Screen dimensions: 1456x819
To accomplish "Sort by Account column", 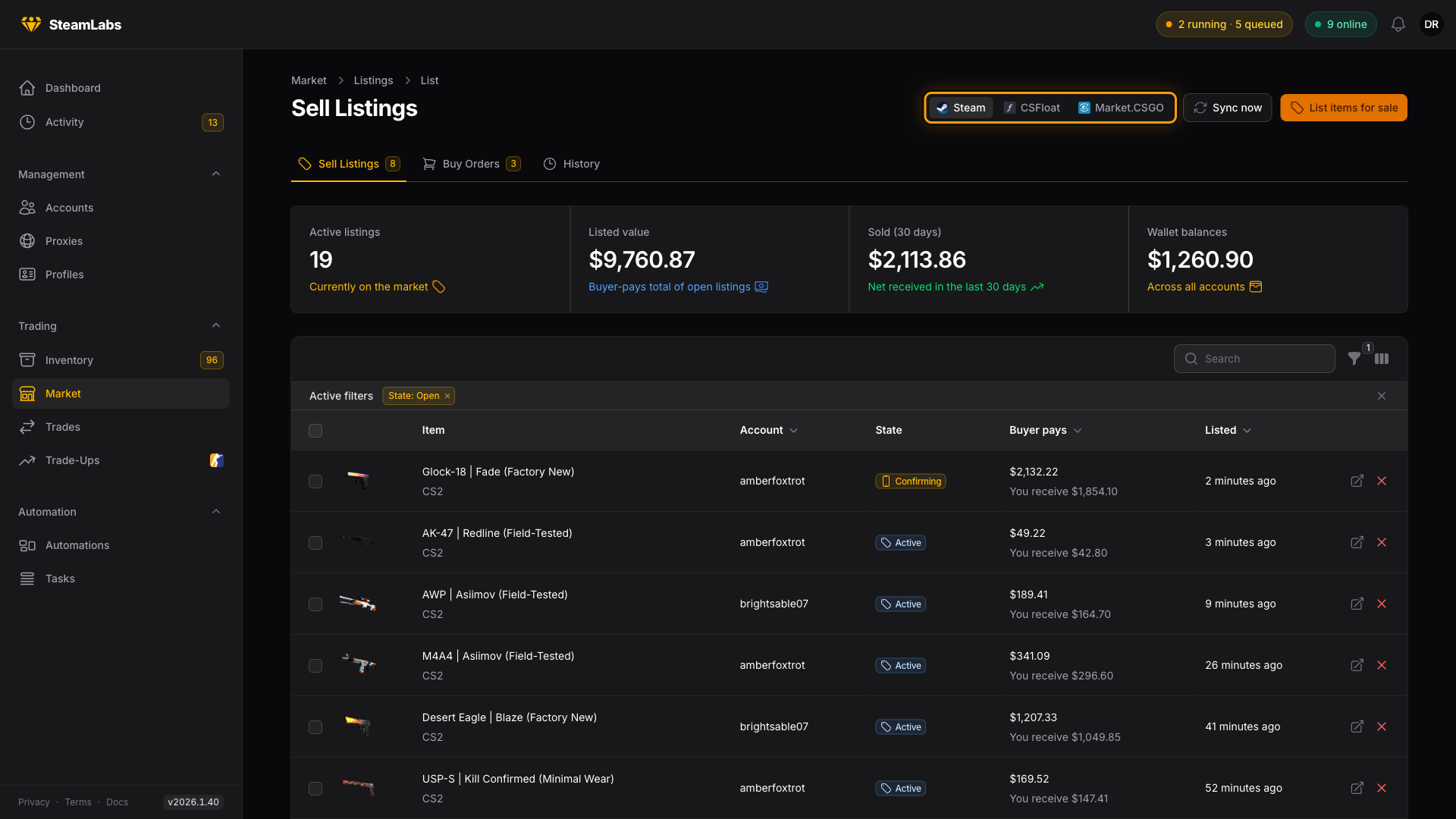I will click(768, 430).
